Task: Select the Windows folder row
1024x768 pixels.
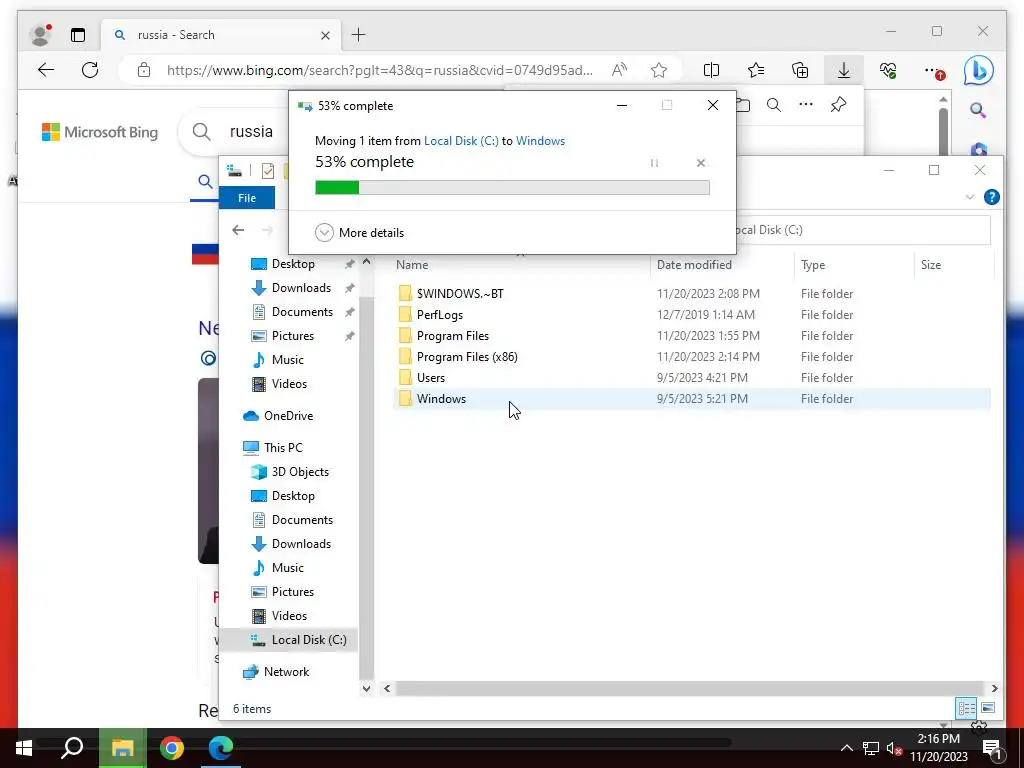Action: coord(692,398)
